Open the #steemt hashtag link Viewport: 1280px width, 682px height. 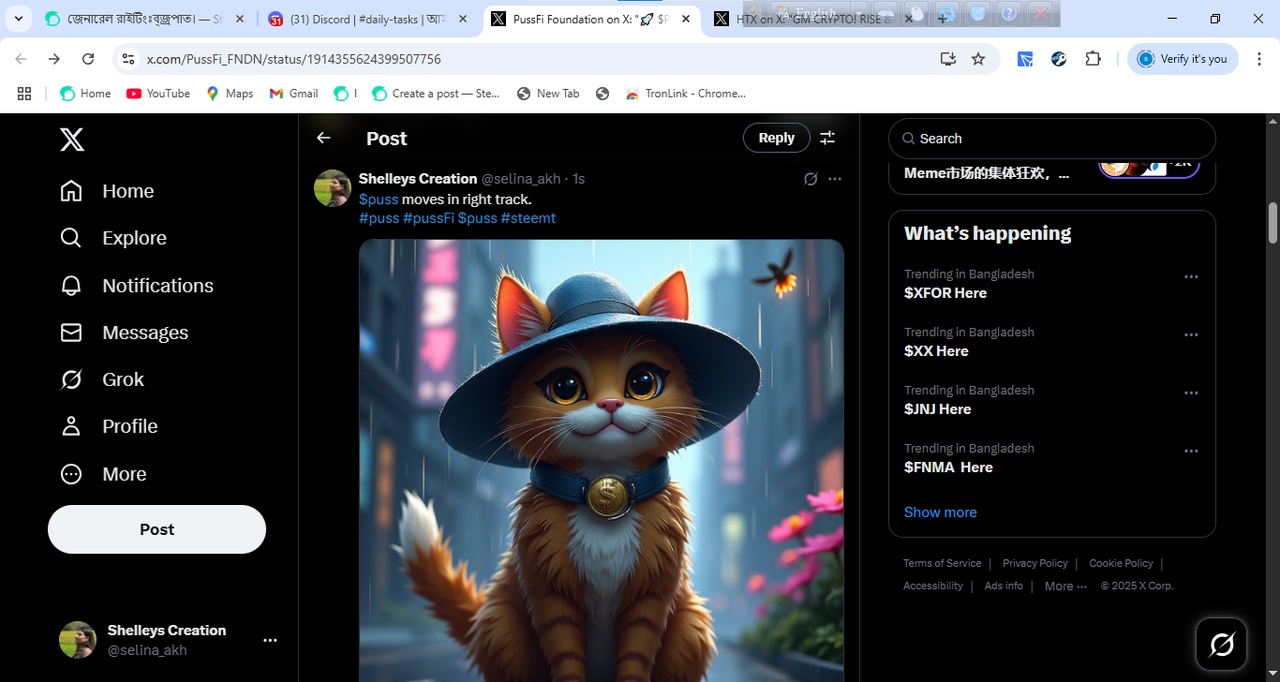[x=528, y=218]
